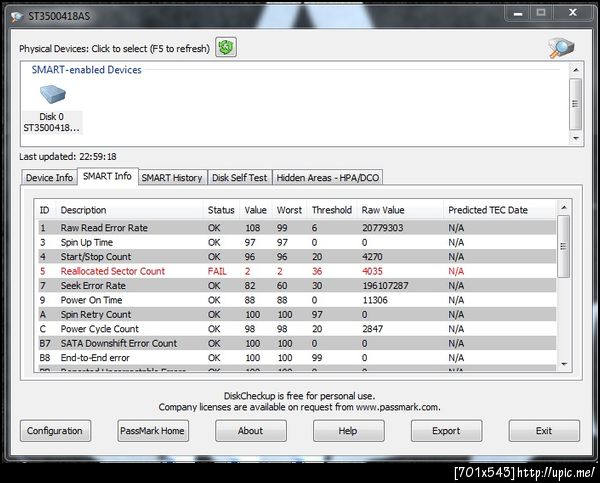Click down arrow of SMART table scrollbar
The height and width of the screenshot is (483, 600).
click(564, 364)
